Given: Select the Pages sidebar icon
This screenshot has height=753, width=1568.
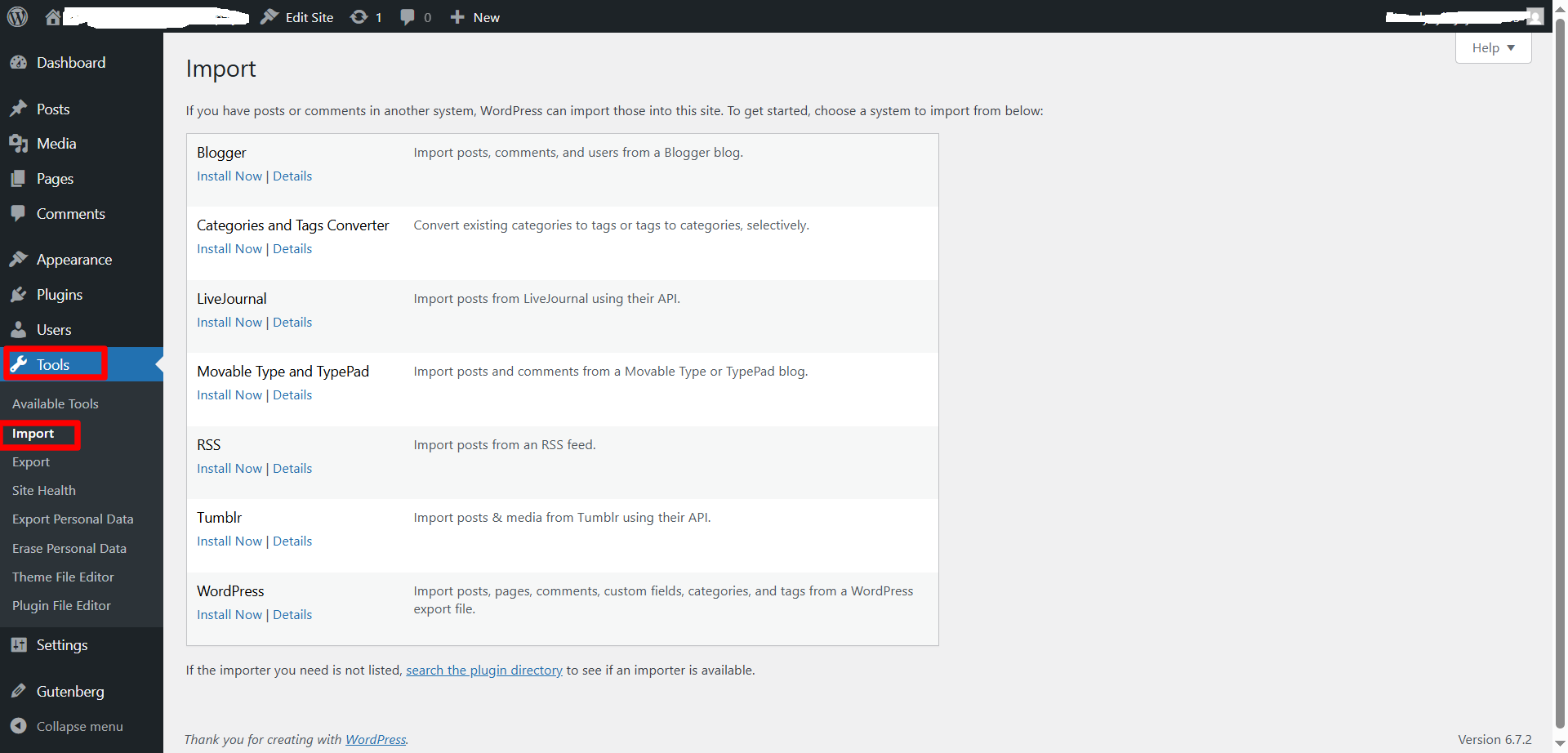Looking at the screenshot, I should point(20,178).
